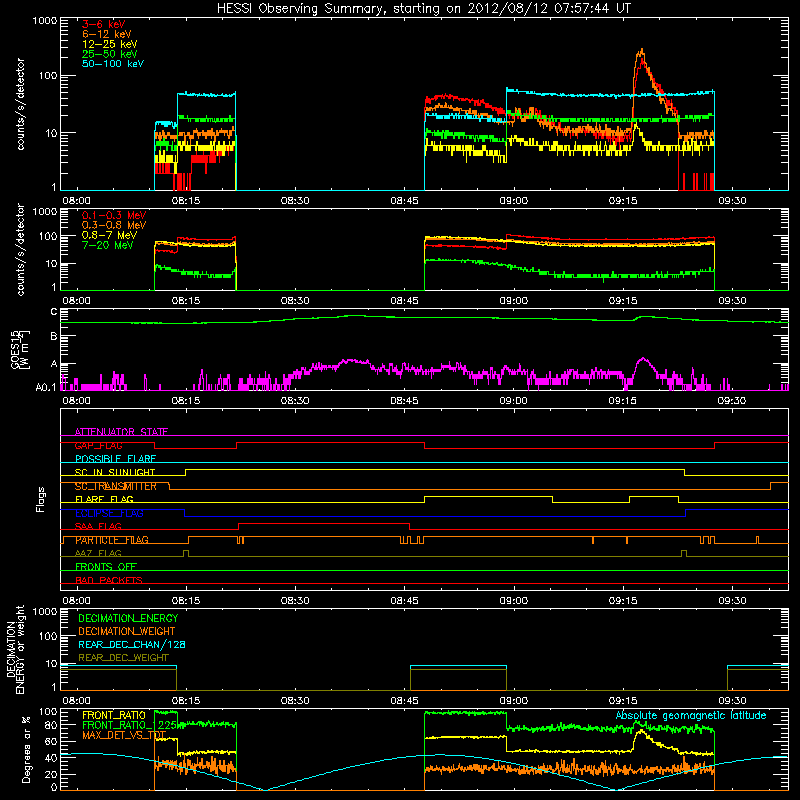Select the PARTICLE_FLAG label
The image size is (800, 800).
click(112, 540)
